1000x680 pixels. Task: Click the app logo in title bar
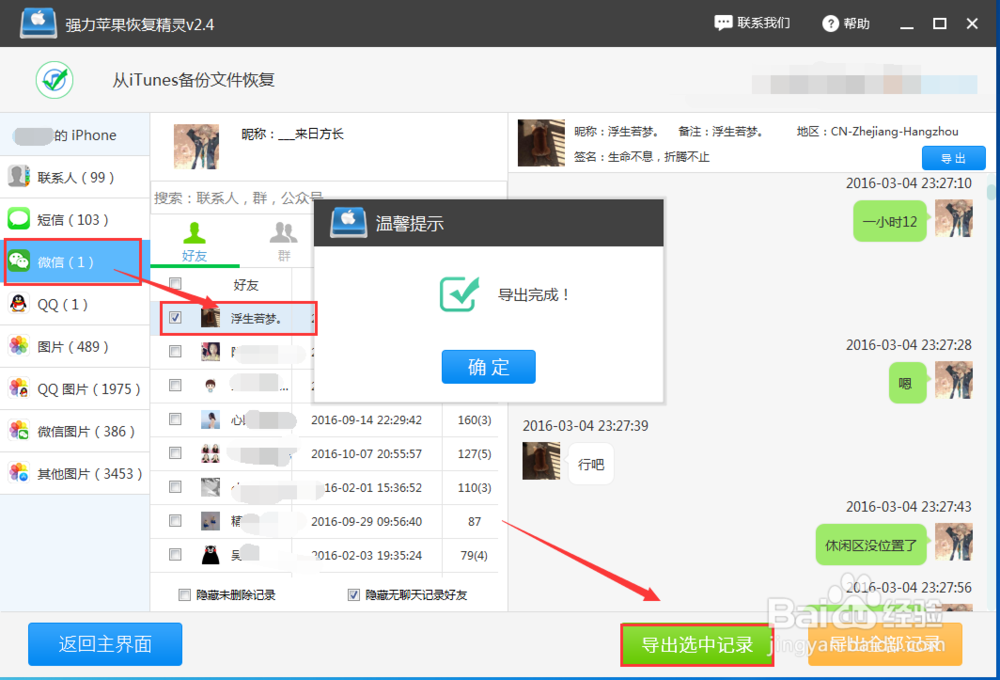[38, 24]
